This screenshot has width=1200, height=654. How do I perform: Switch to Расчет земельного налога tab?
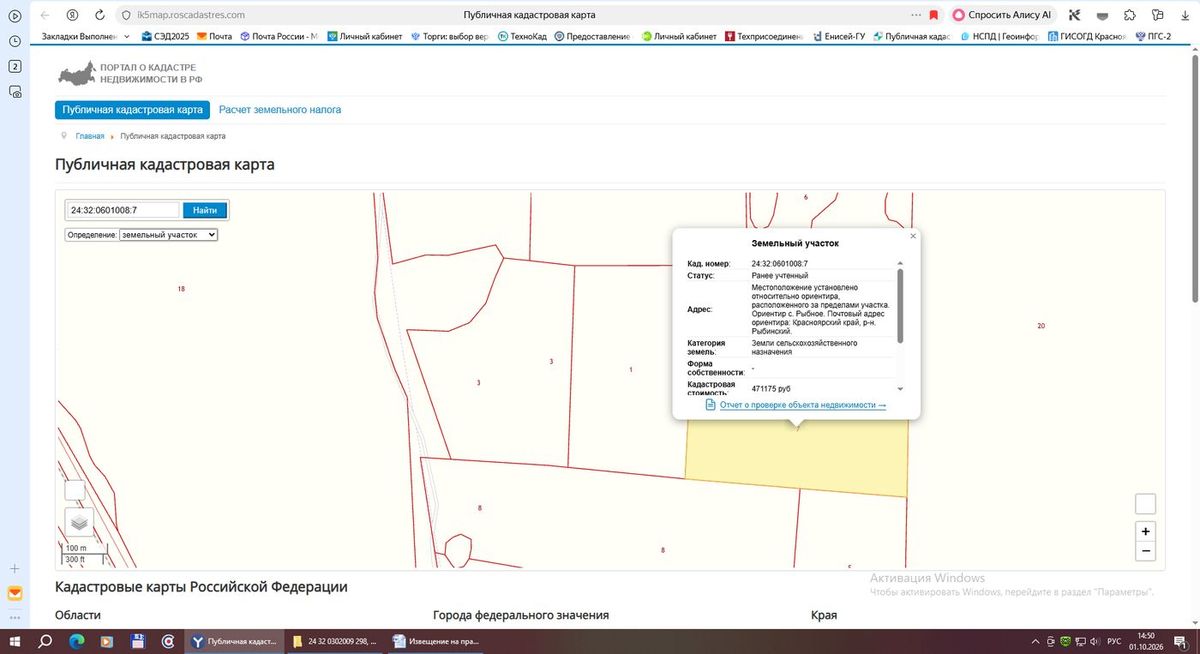[x=280, y=110]
